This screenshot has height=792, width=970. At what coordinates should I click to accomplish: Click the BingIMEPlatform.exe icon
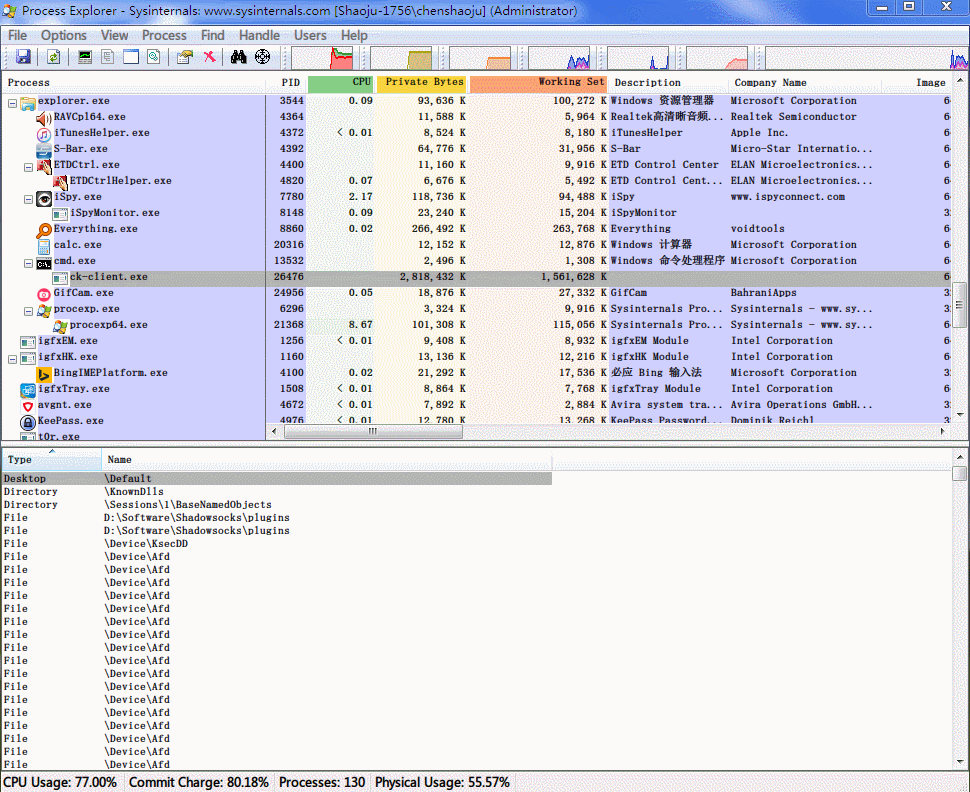point(44,374)
